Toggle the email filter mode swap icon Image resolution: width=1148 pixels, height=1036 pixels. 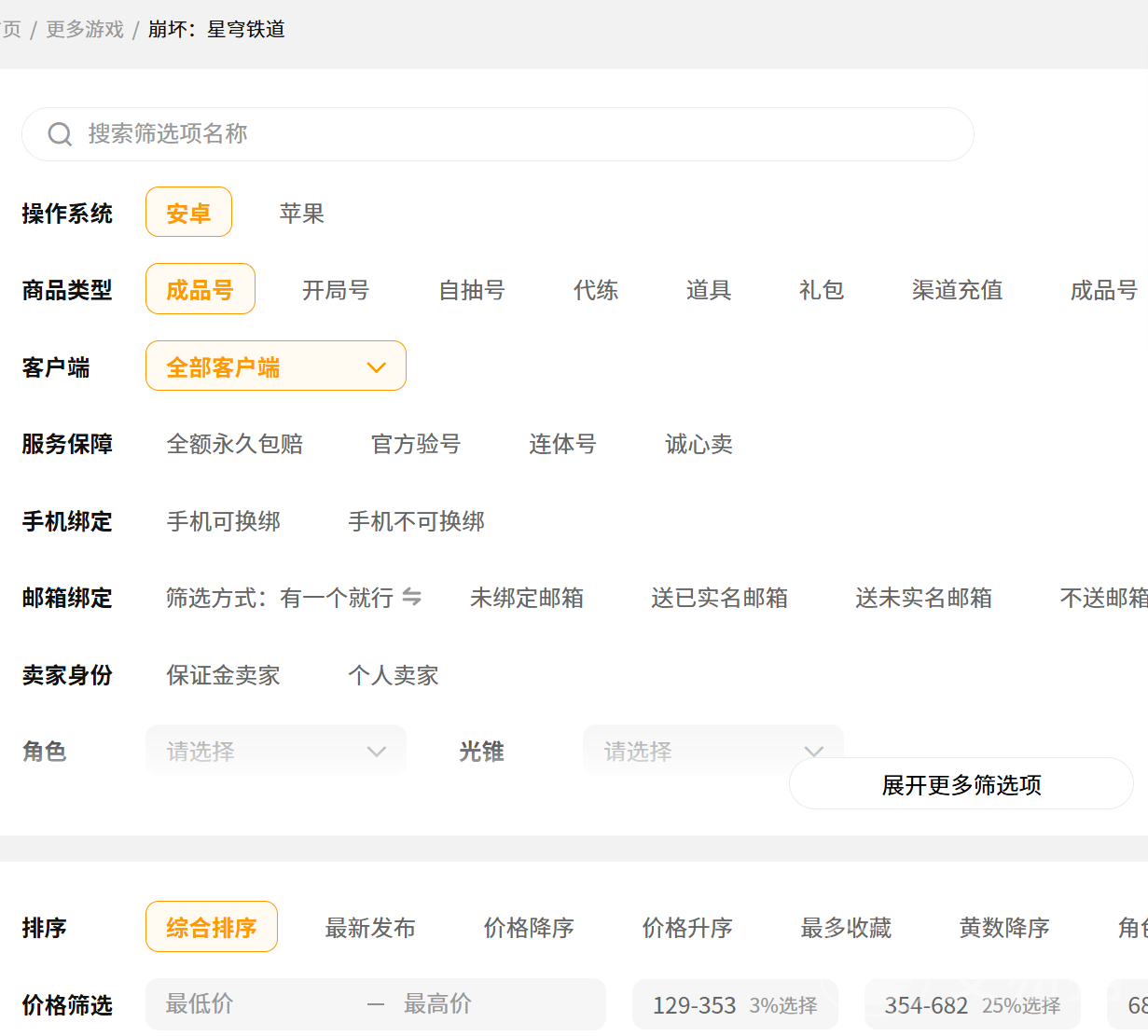(411, 597)
